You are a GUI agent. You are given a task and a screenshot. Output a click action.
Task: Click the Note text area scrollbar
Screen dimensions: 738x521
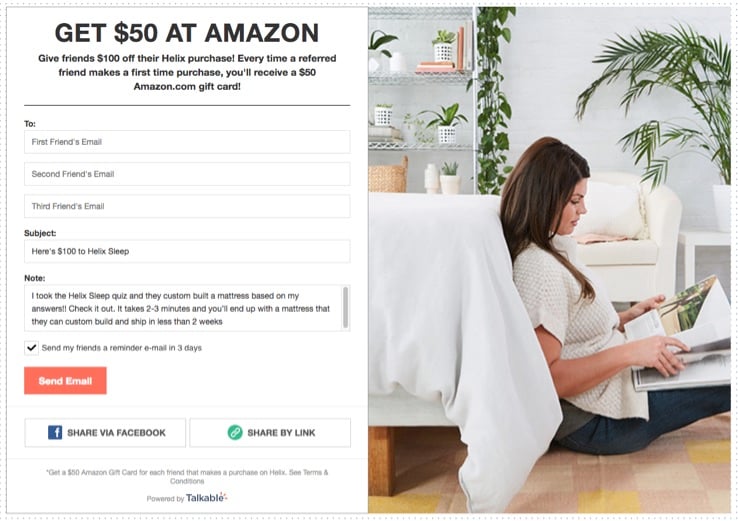coord(346,308)
